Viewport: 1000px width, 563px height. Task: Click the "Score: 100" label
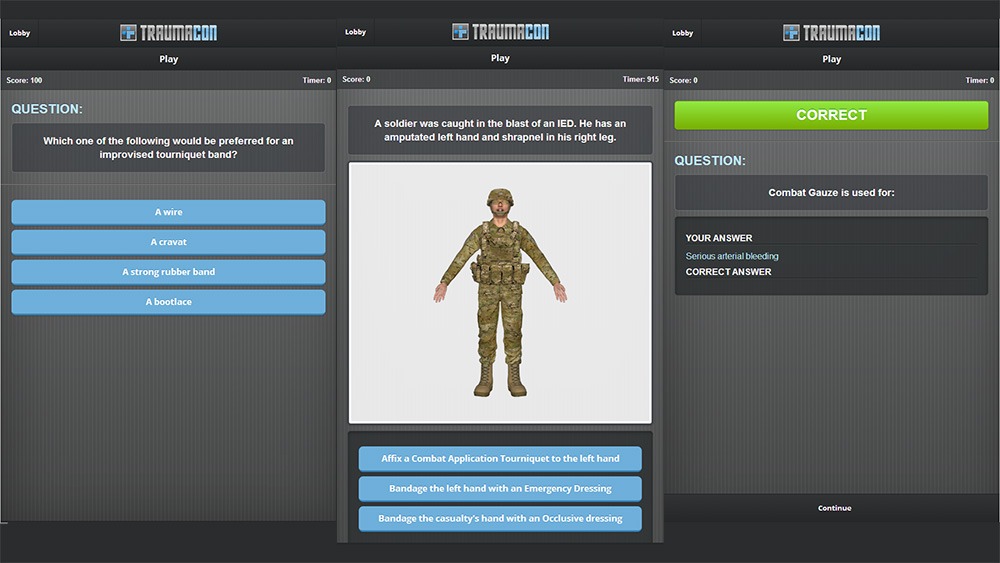pyautogui.click(x=24, y=80)
